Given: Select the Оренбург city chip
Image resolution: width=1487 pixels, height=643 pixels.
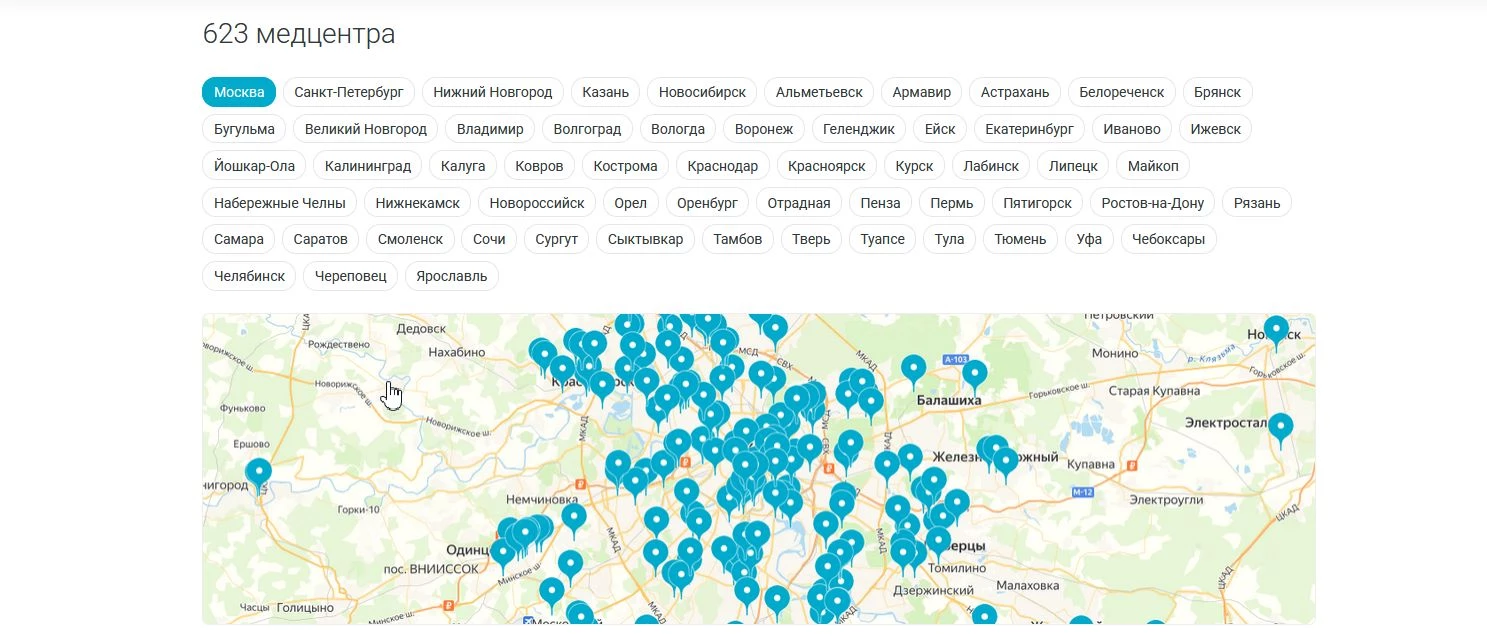Looking at the screenshot, I should pos(707,203).
